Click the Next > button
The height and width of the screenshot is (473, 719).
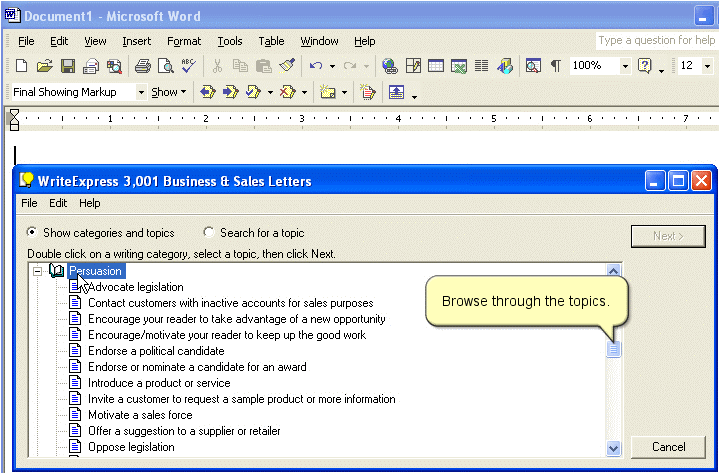(x=668, y=236)
